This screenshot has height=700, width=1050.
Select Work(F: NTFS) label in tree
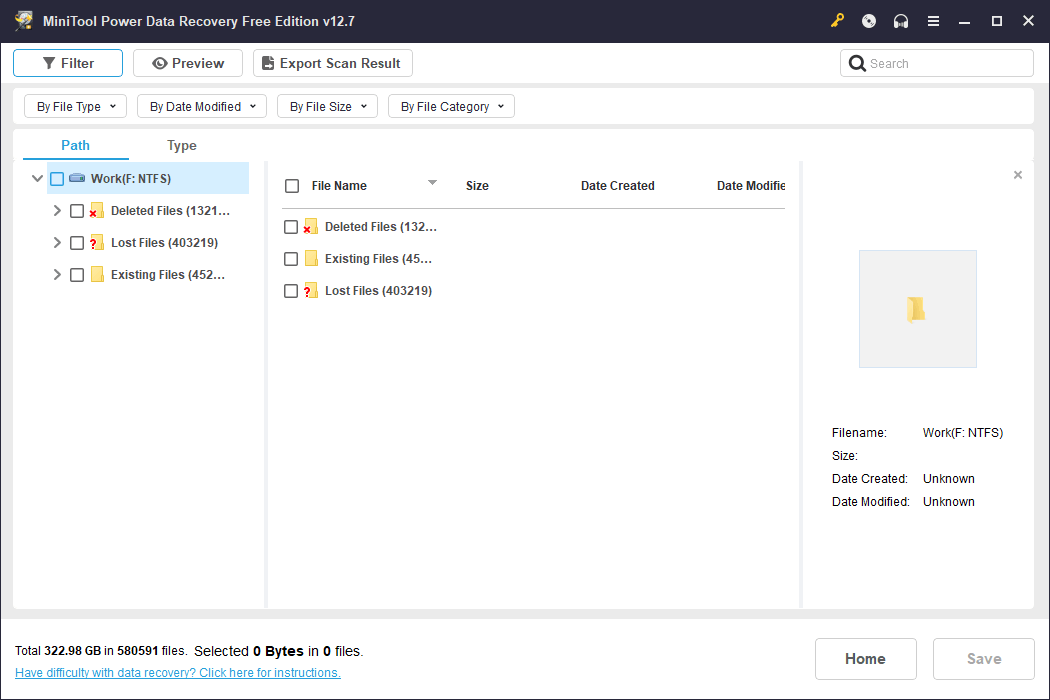click(x=131, y=179)
